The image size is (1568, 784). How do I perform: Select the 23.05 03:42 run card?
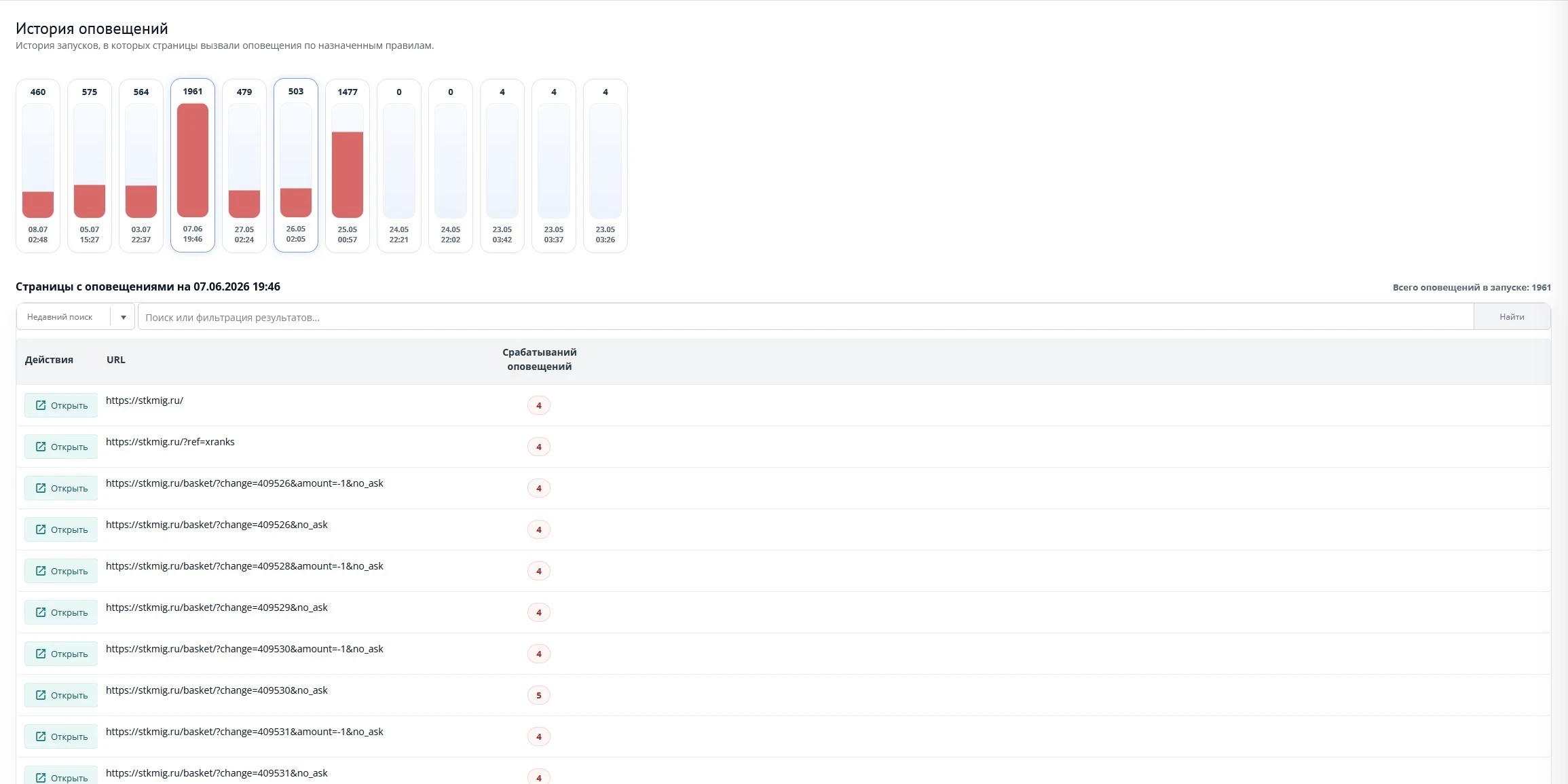[x=502, y=166]
